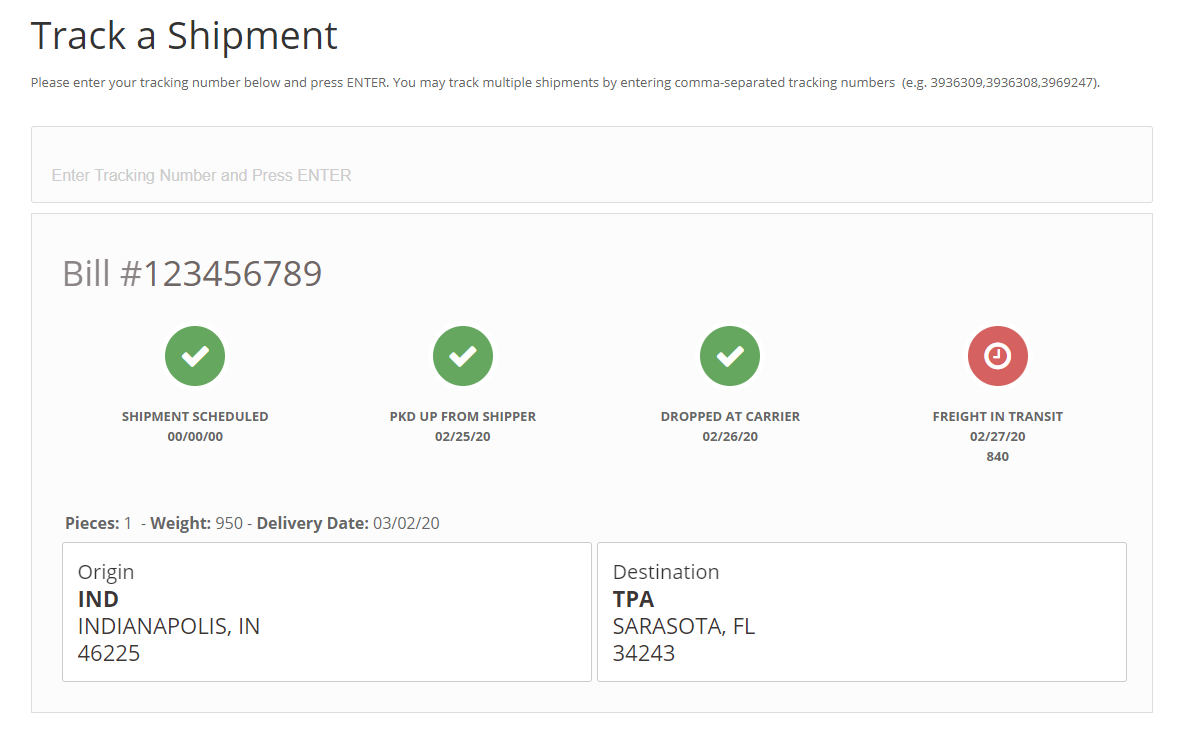Viewport: 1186px width, 735px height.
Task: Click the FREIGHT IN TRANSIT status label
Action: pos(997,416)
